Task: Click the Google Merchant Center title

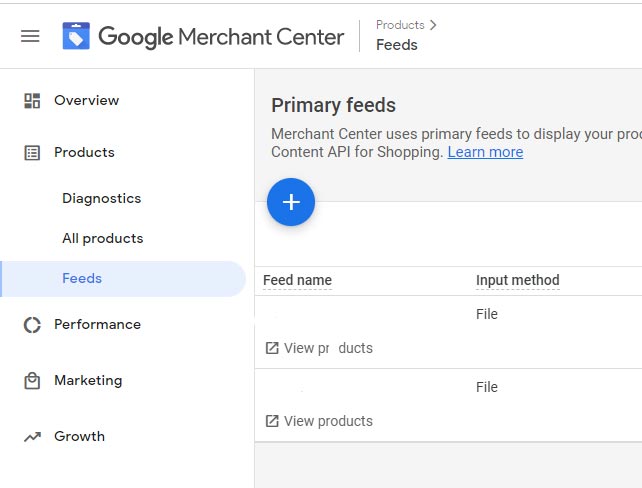Action: tap(221, 37)
